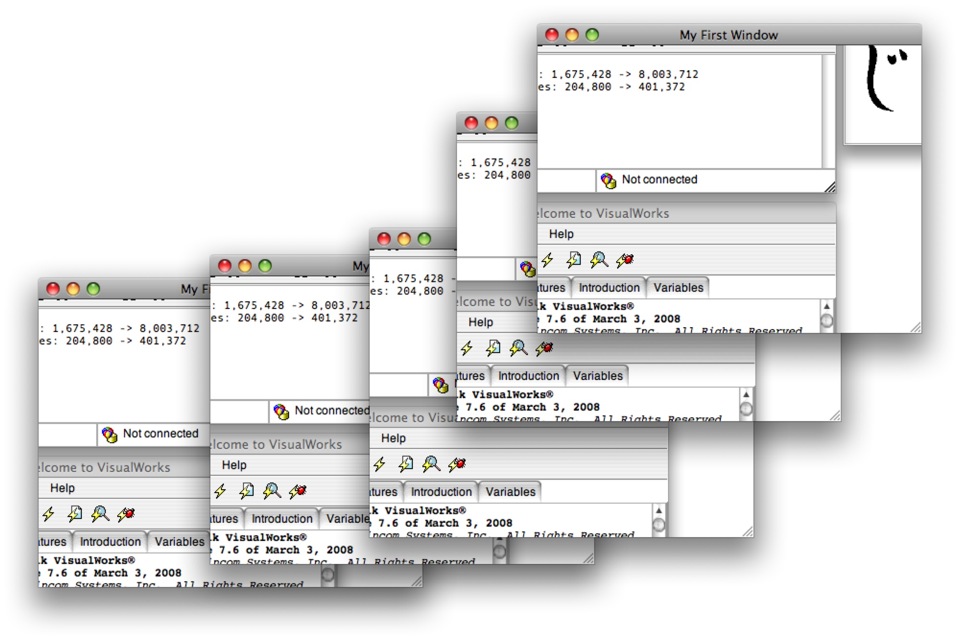Select the Do it lightning icon in the second window from right

tap(467, 348)
